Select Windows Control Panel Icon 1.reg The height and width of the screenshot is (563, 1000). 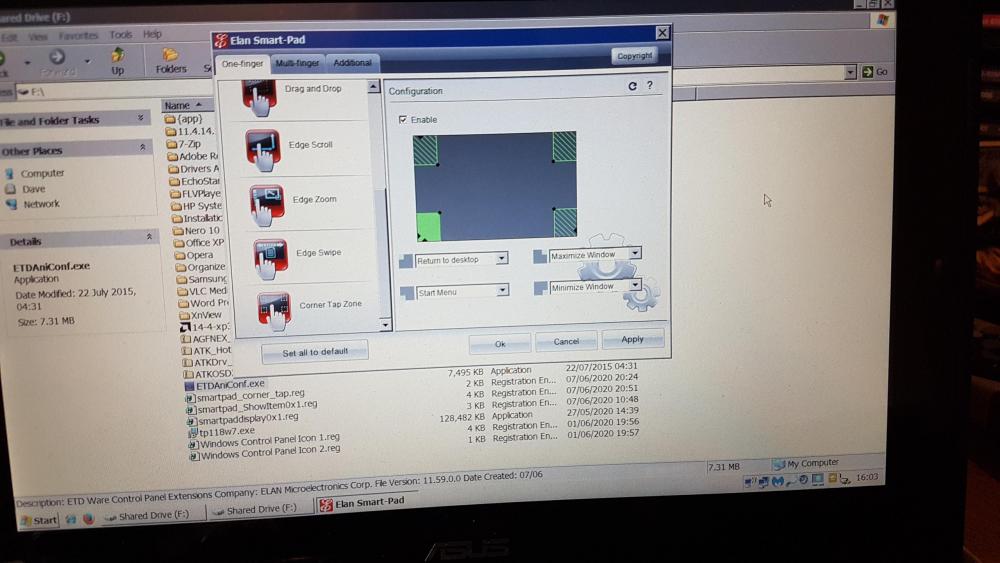pyautogui.click(x=265, y=441)
